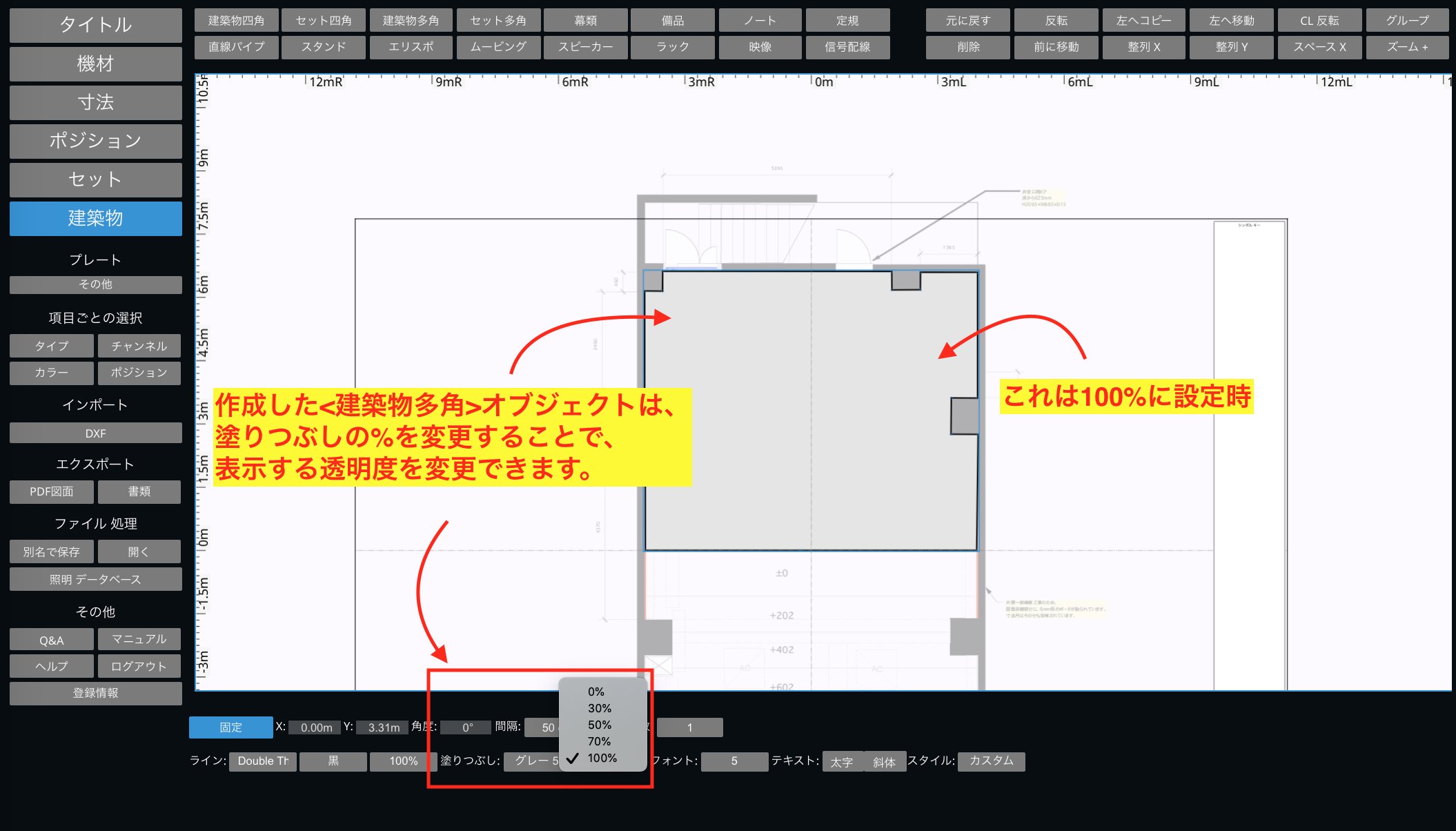Open the 黒 line color dropdown
The height and width of the screenshot is (831, 1456).
333,761
